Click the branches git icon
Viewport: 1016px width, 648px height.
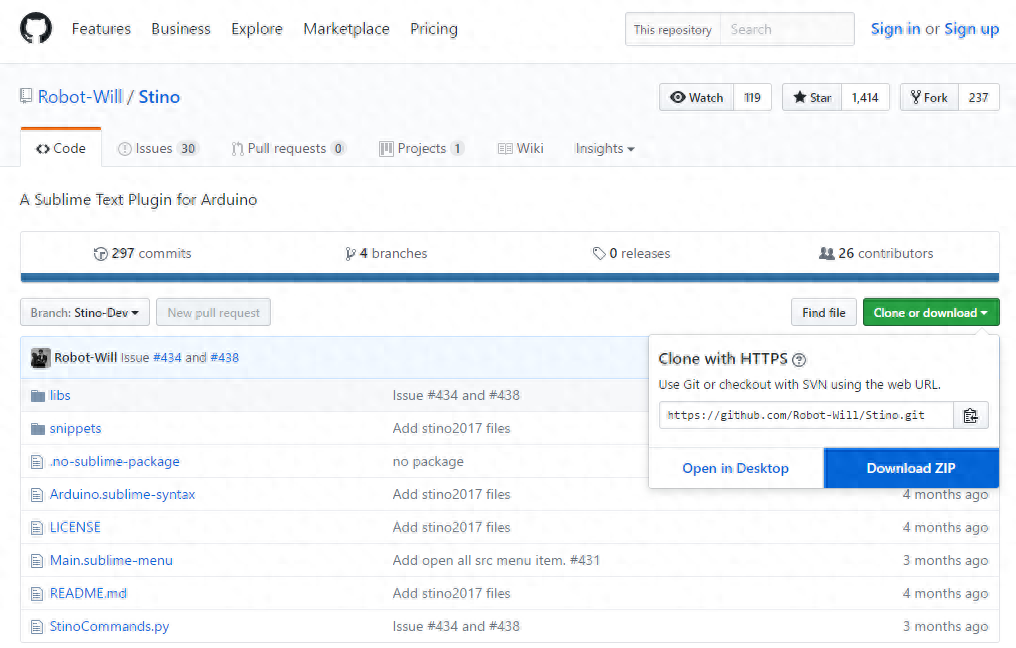click(350, 253)
